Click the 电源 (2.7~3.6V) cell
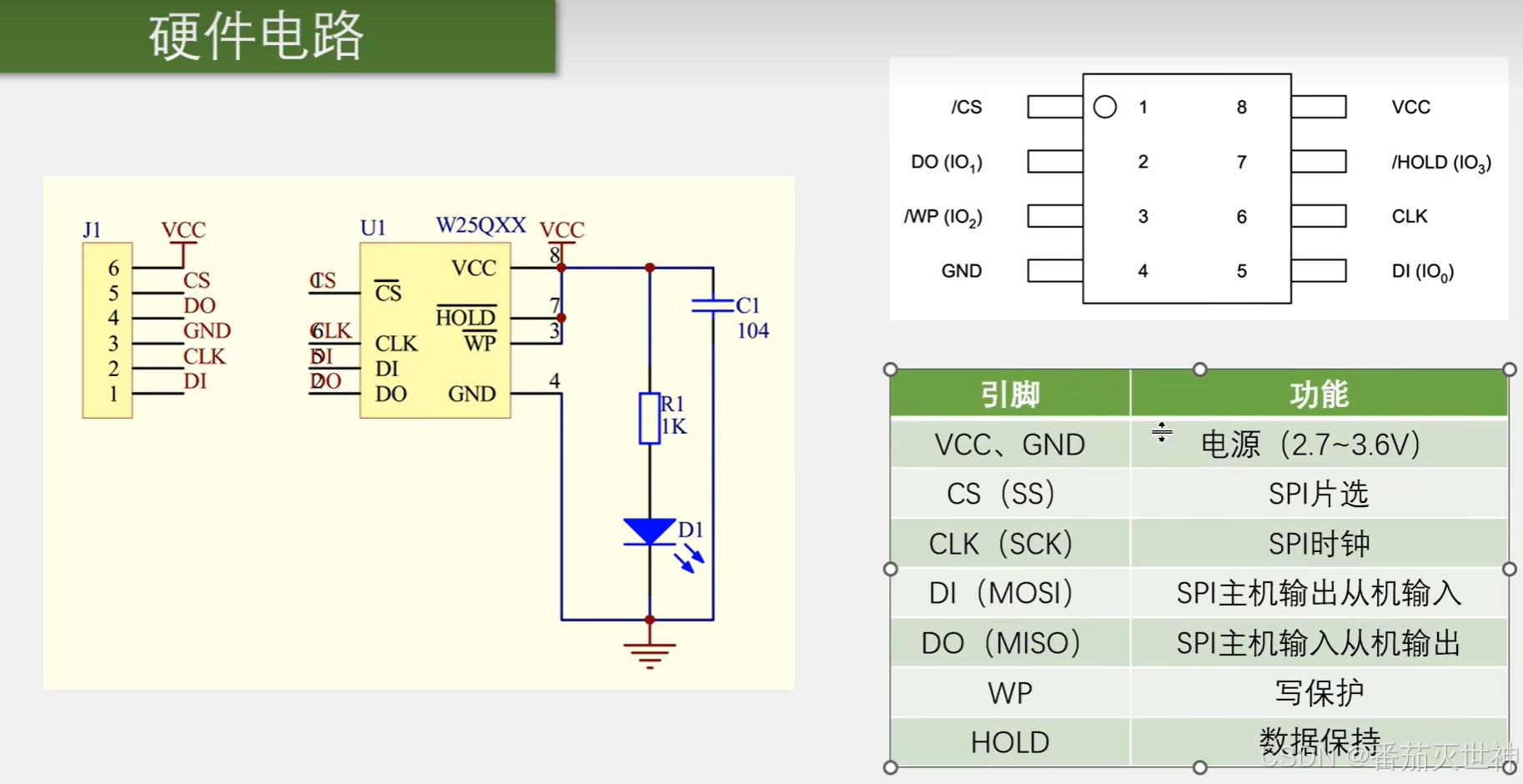 pyautogui.click(x=1319, y=444)
